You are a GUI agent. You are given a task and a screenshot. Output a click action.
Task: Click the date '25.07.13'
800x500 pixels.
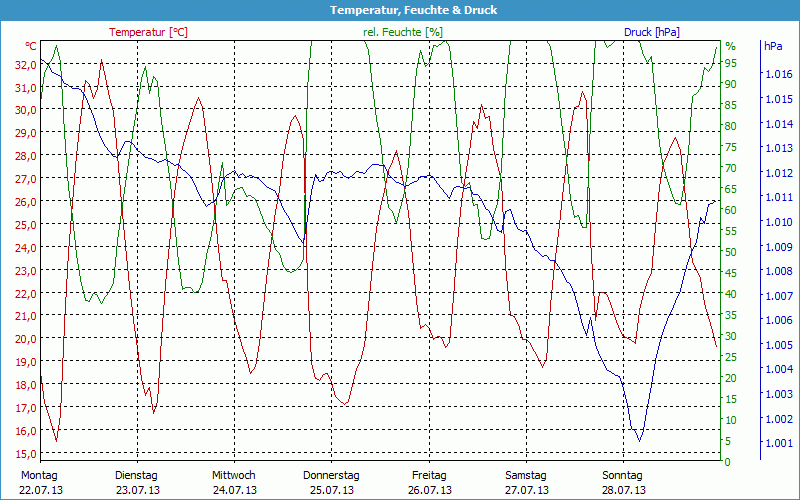(332, 490)
